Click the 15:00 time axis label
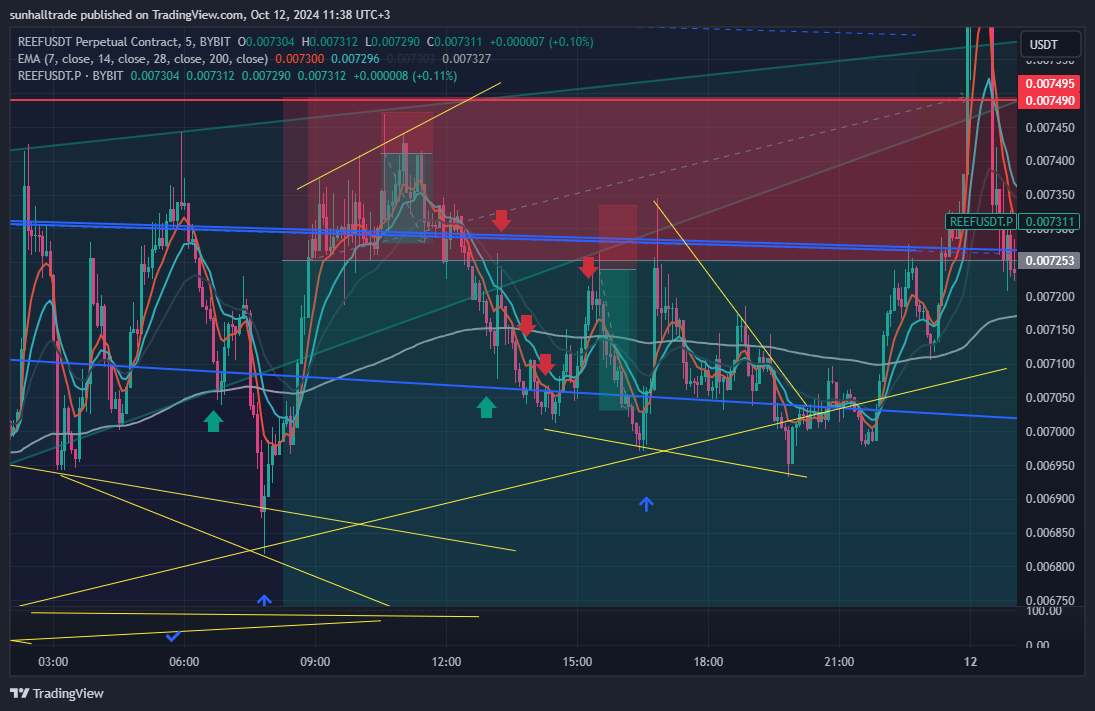 point(577,661)
